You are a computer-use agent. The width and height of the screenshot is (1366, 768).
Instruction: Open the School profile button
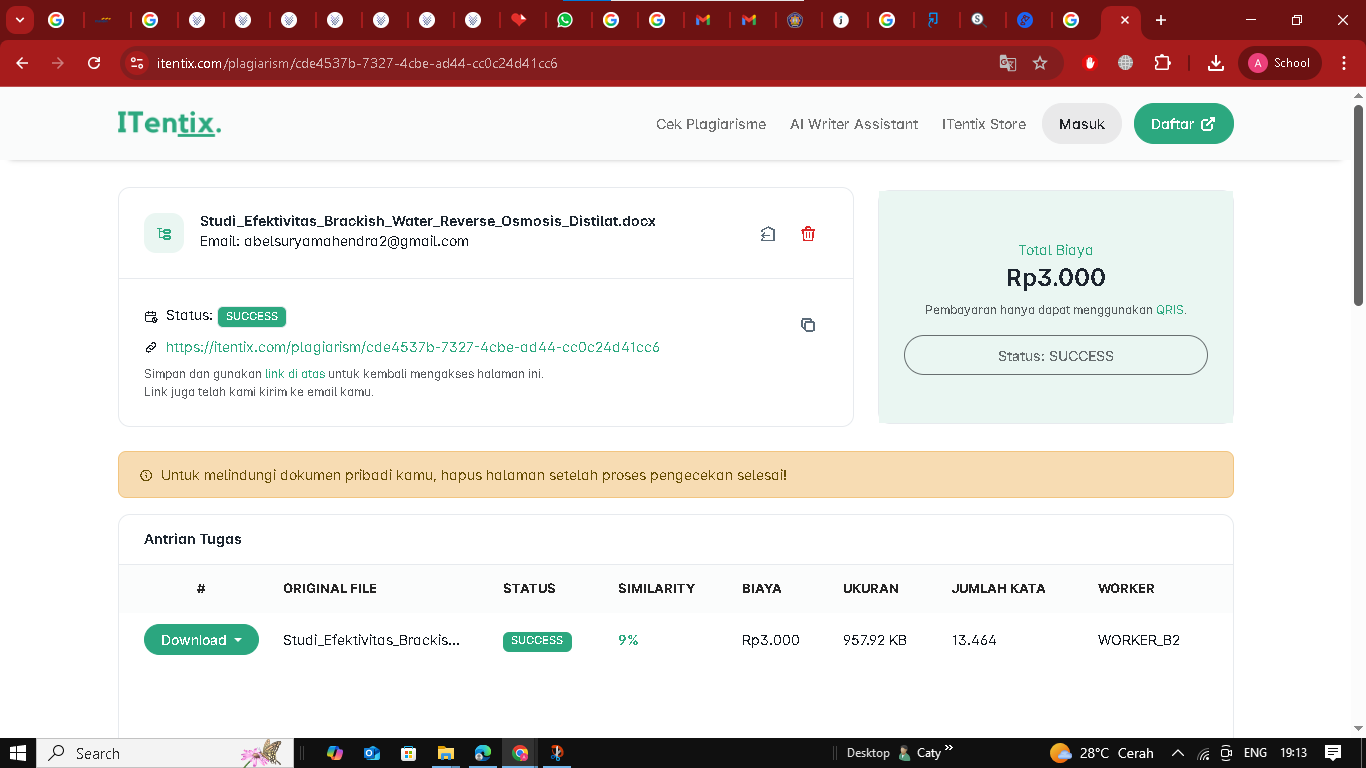coord(1280,63)
